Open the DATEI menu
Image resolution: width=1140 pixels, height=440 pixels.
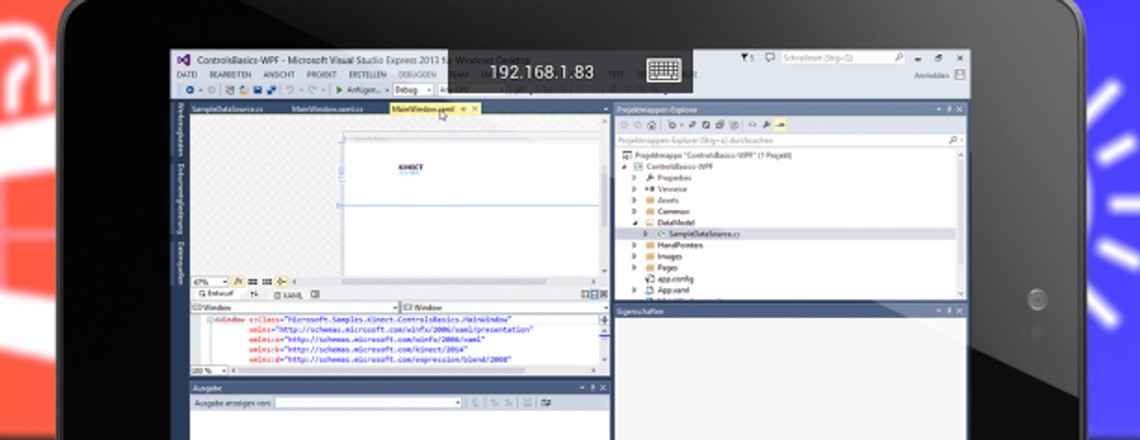tap(187, 75)
